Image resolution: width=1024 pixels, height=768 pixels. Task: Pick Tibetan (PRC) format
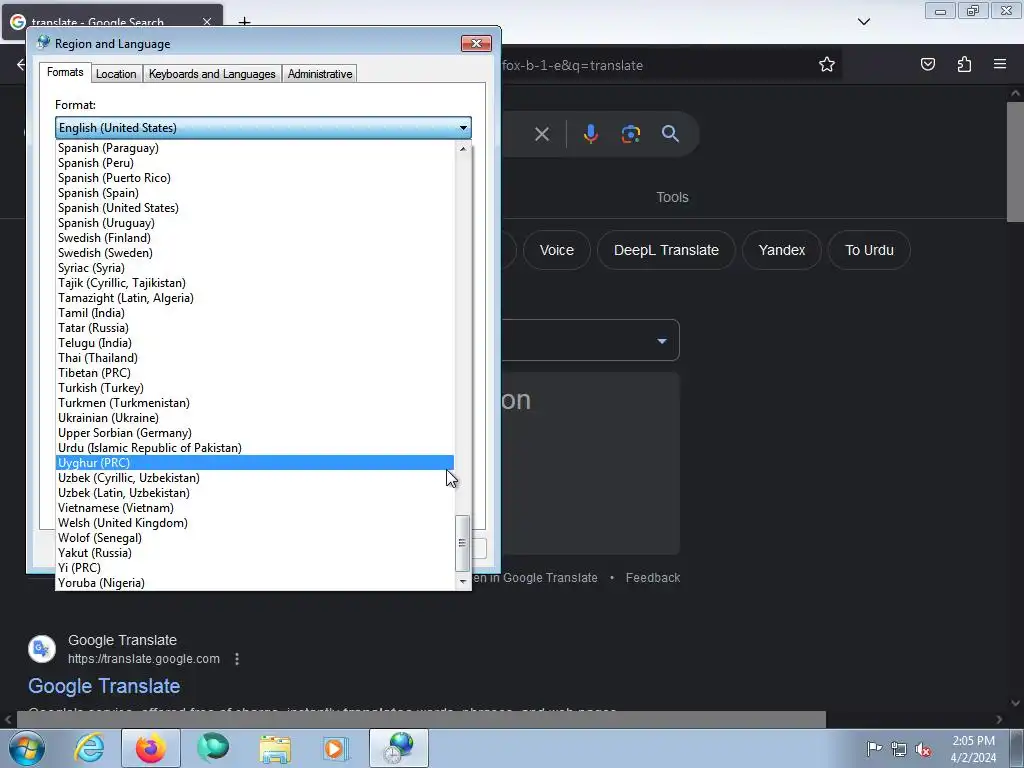coord(255,374)
